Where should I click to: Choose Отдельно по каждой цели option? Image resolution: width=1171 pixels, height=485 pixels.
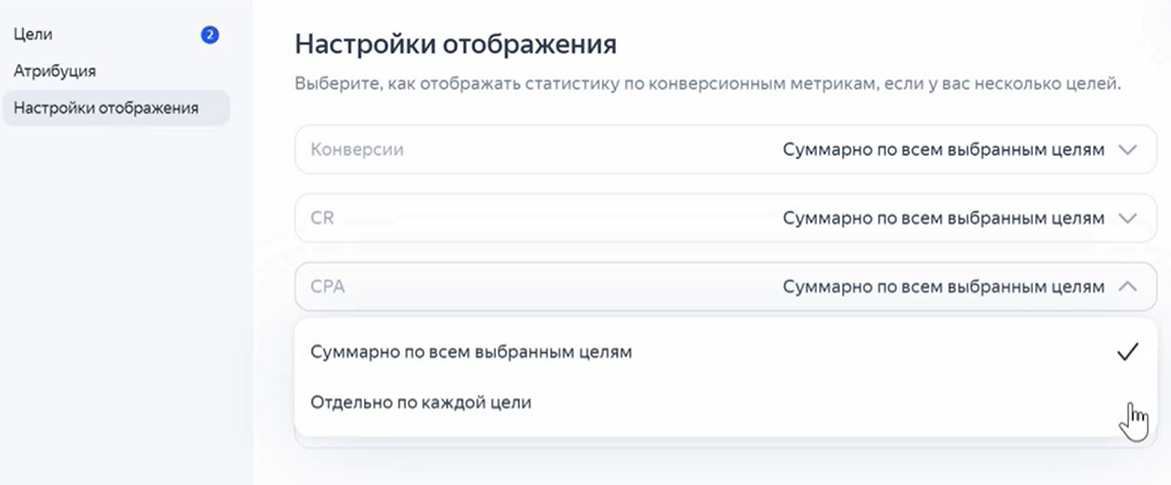[x=421, y=403]
